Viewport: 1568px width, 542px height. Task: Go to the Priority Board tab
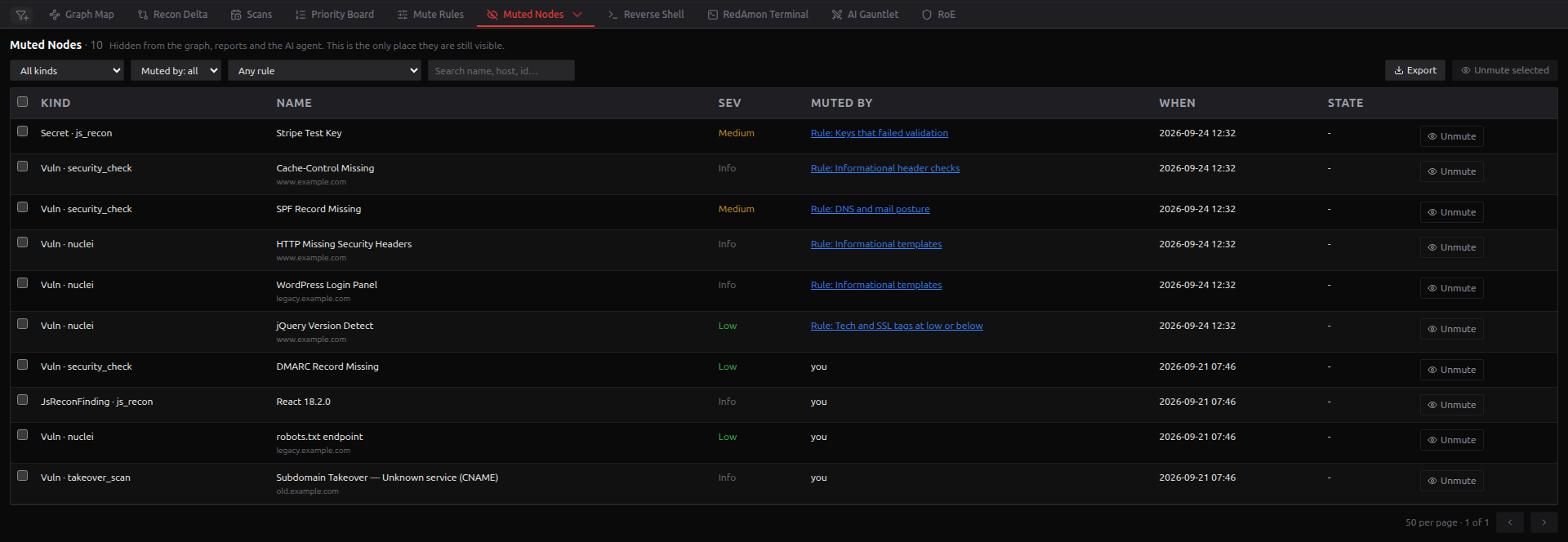335,15
